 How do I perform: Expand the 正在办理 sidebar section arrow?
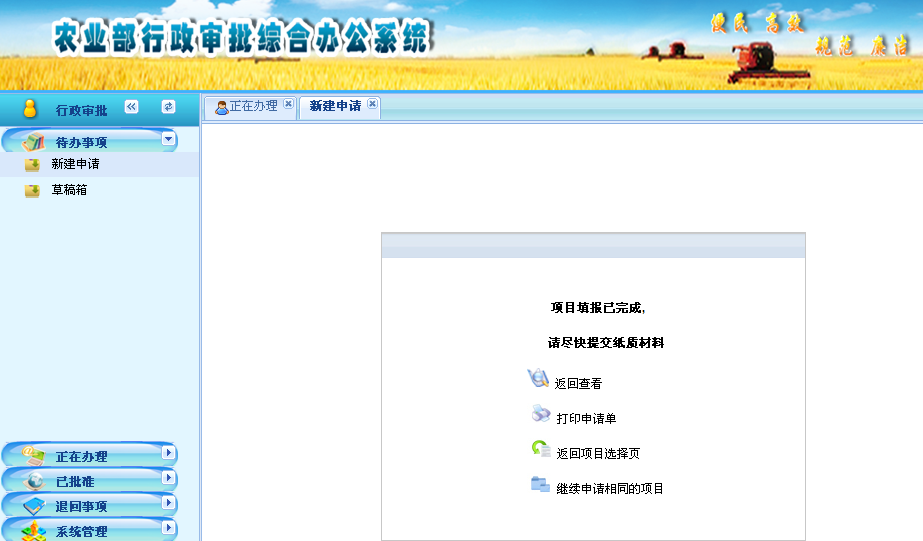coord(168,453)
